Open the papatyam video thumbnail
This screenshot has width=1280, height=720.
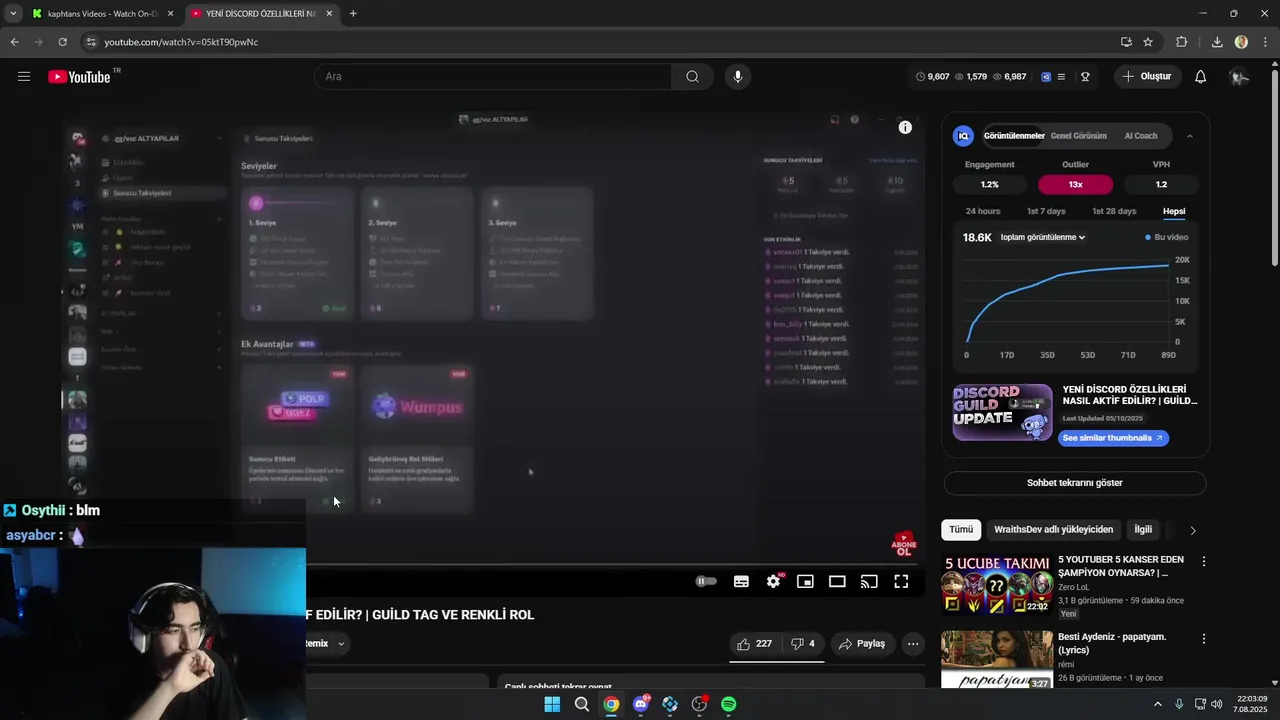pyautogui.click(x=996, y=660)
